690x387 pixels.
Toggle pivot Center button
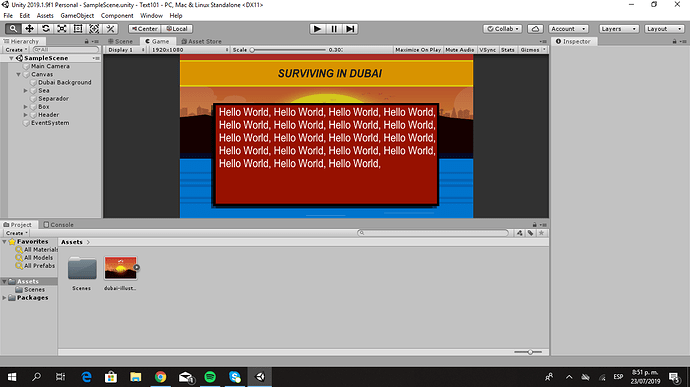pyautogui.click(x=145, y=29)
